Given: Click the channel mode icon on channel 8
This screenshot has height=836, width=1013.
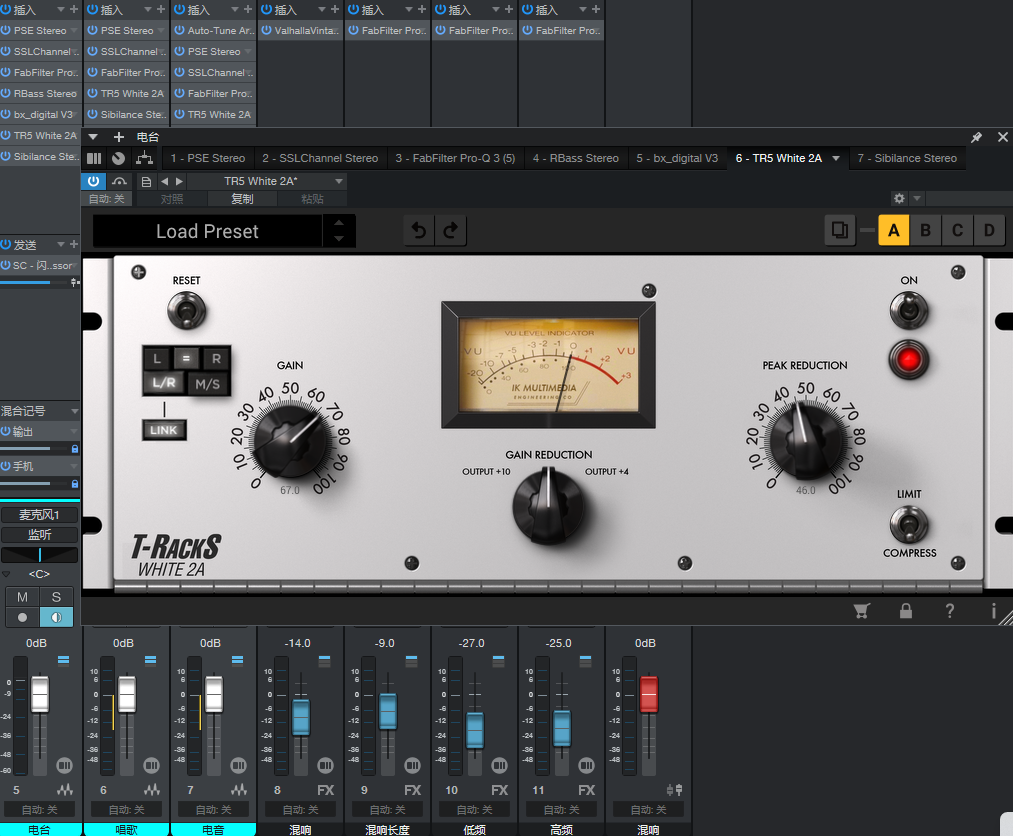Looking at the screenshot, I should [x=326, y=766].
